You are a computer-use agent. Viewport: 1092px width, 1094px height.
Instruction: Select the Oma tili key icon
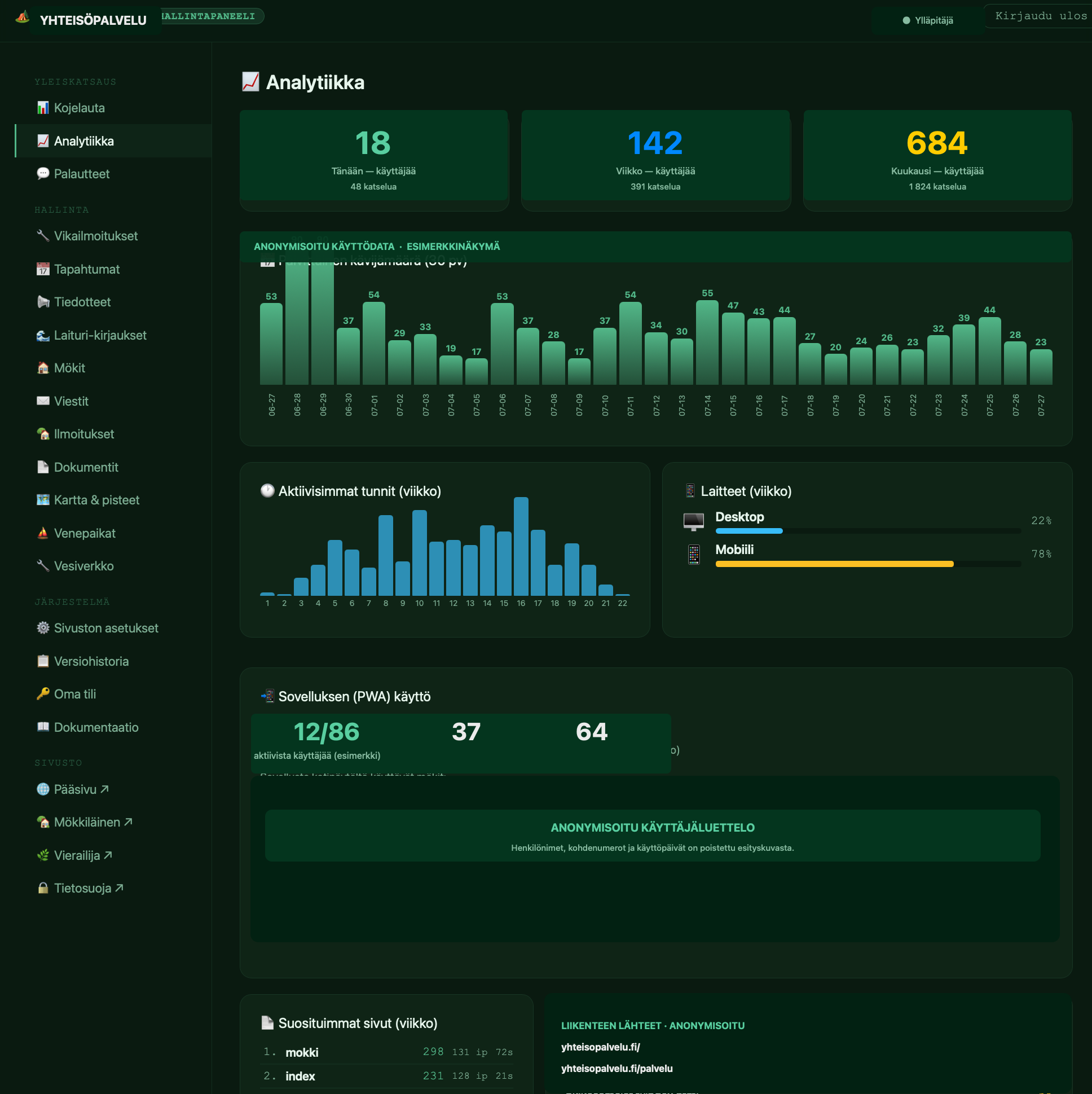[x=43, y=694]
